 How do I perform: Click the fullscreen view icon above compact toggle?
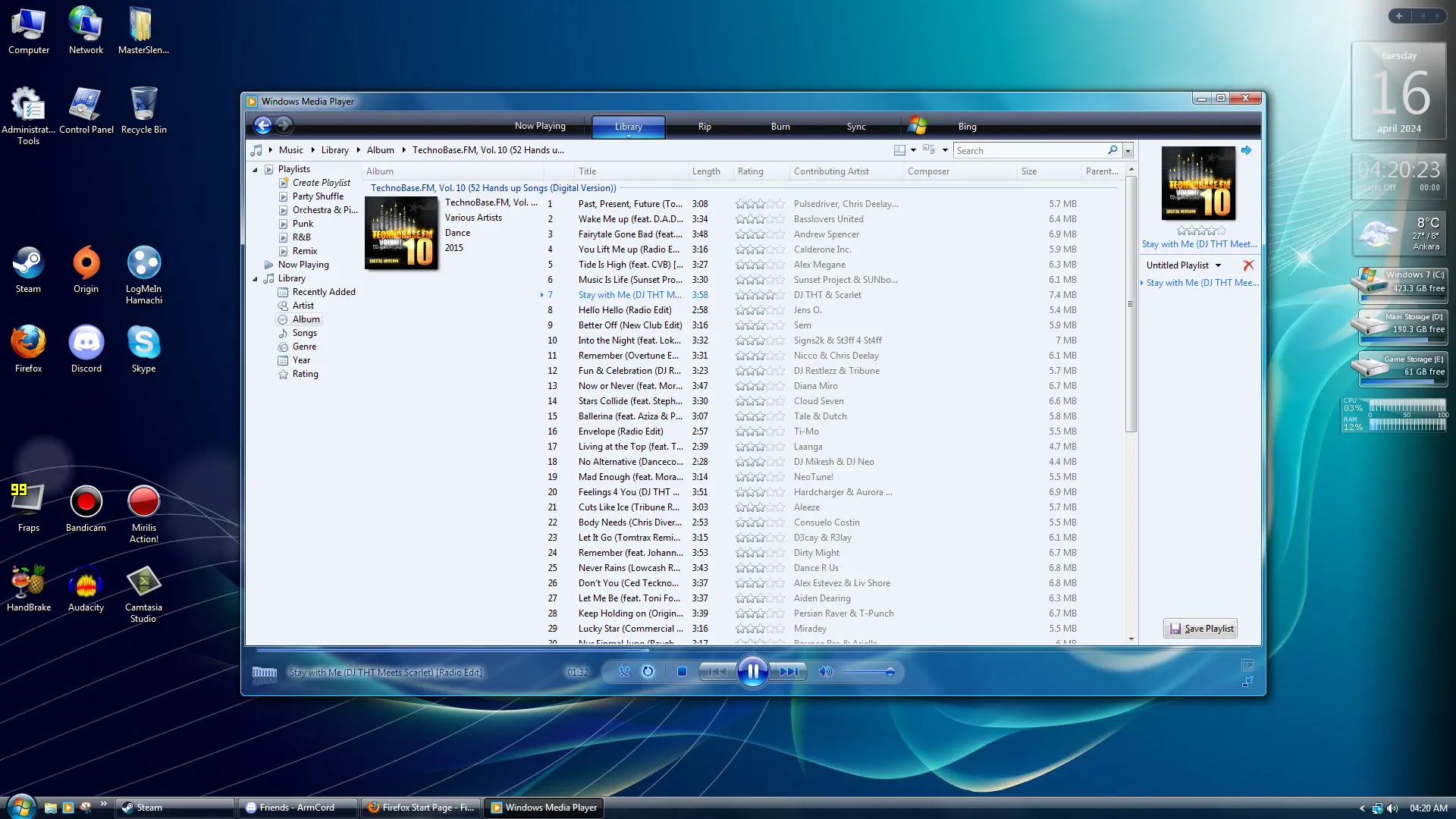click(1247, 665)
